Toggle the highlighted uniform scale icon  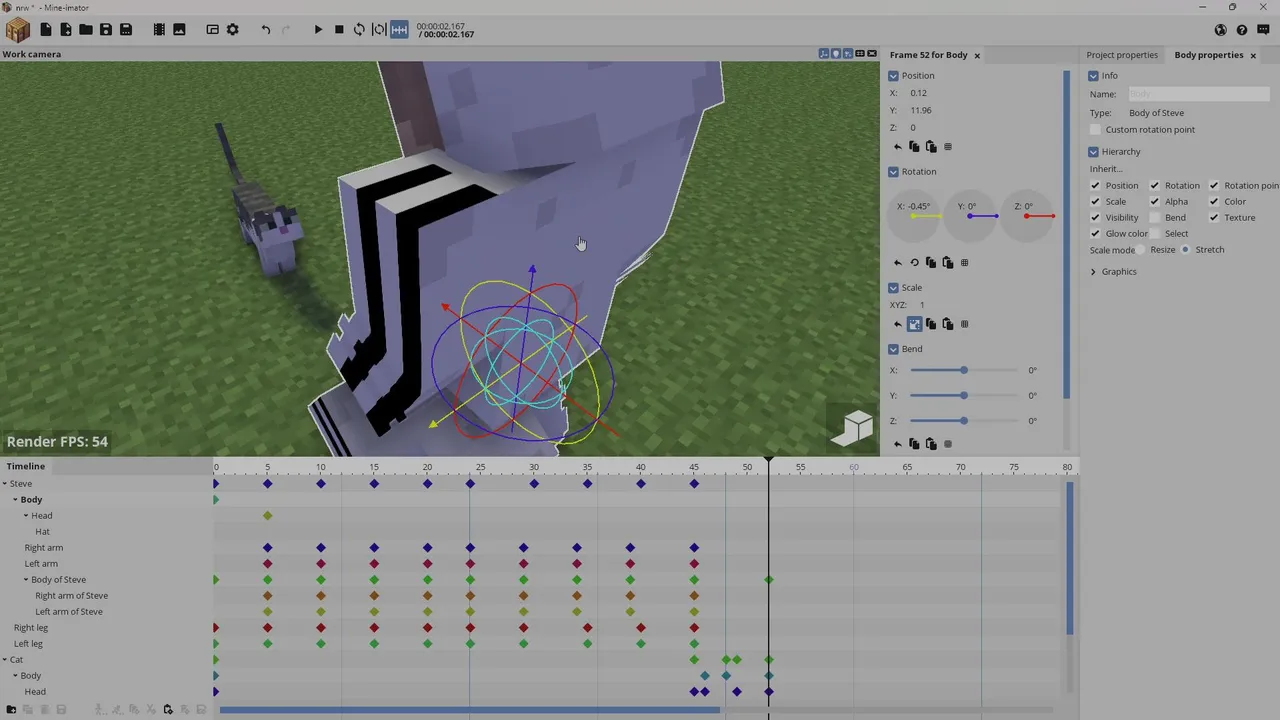pos(914,324)
